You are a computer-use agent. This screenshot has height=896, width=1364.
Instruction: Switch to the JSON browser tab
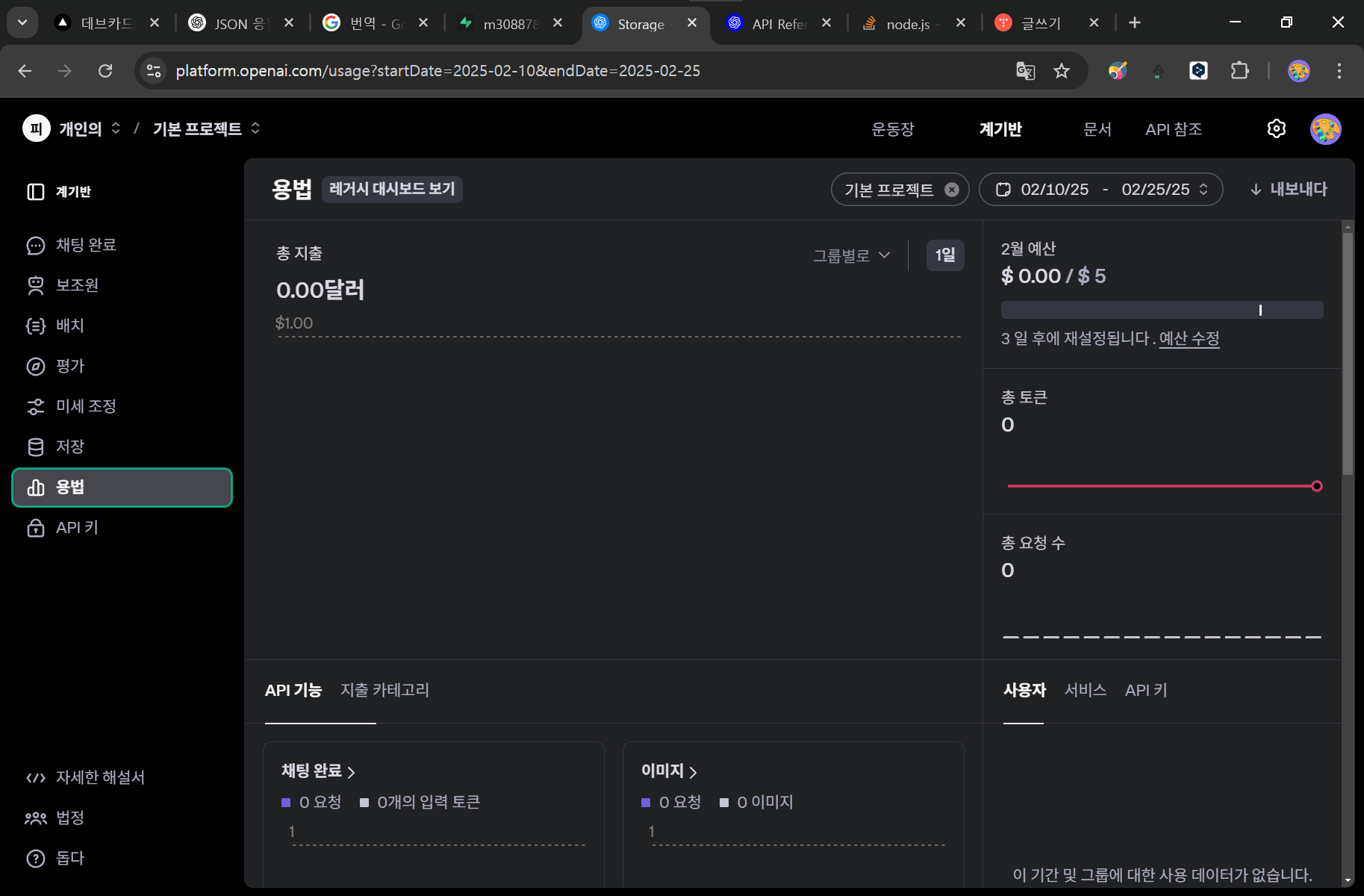(240, 23)
